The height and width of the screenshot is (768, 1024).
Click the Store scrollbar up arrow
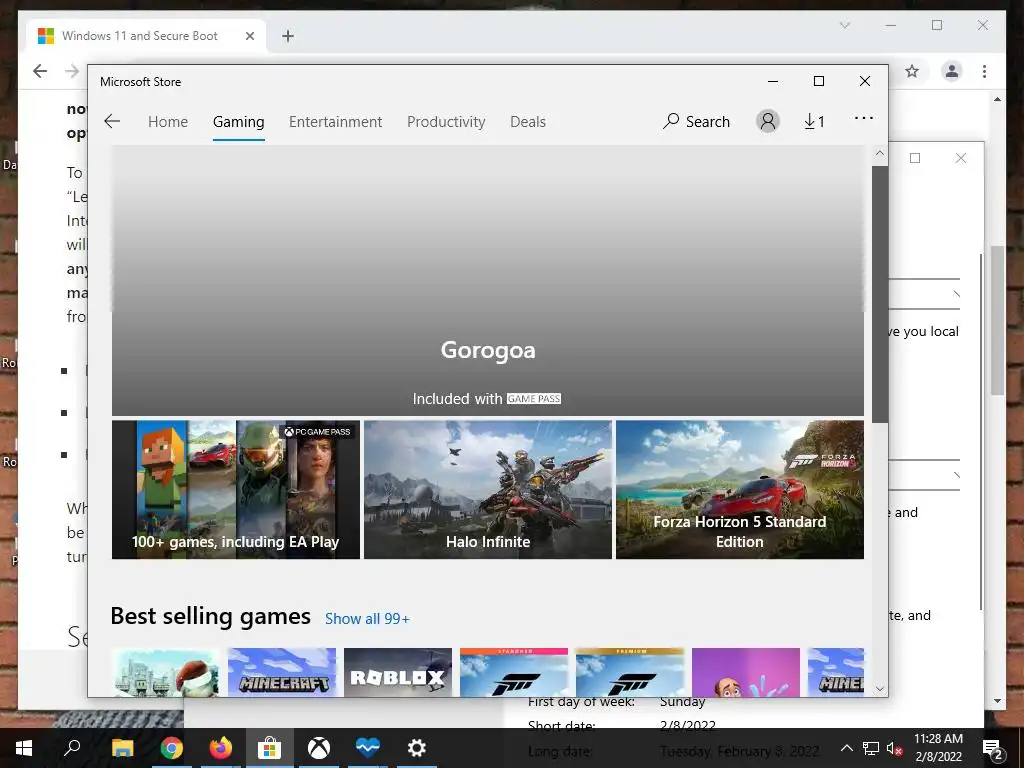coord(880,153)
